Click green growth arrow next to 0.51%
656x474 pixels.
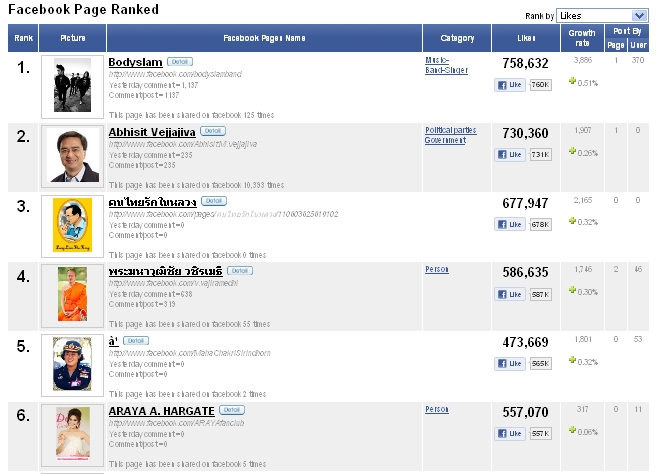572,81
